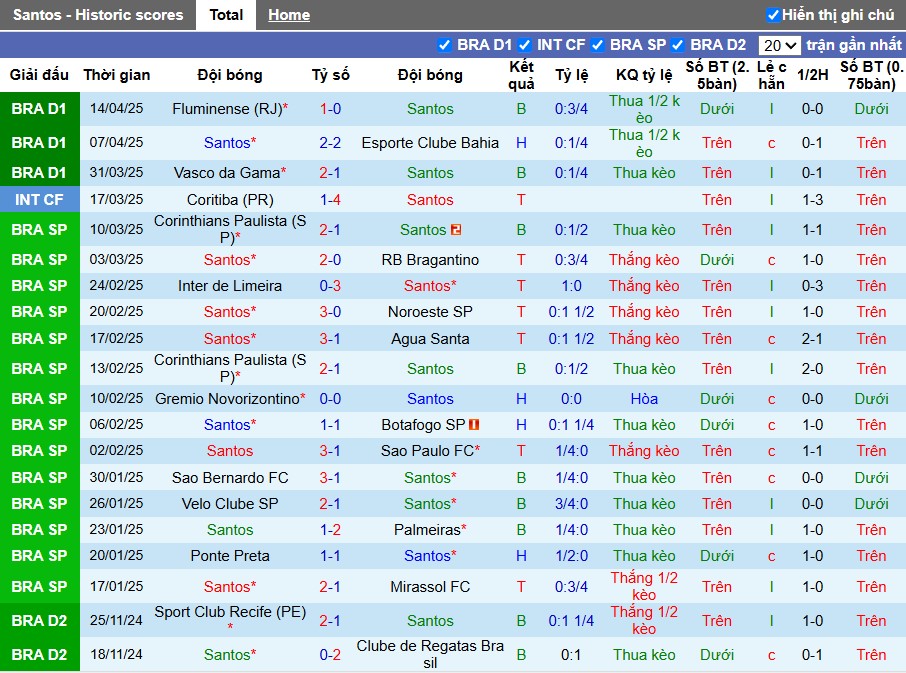The width and height of the screenshot is (906, 673).
Task: Open Esporte Clube Bahia team link
Action: click(430, 143)
